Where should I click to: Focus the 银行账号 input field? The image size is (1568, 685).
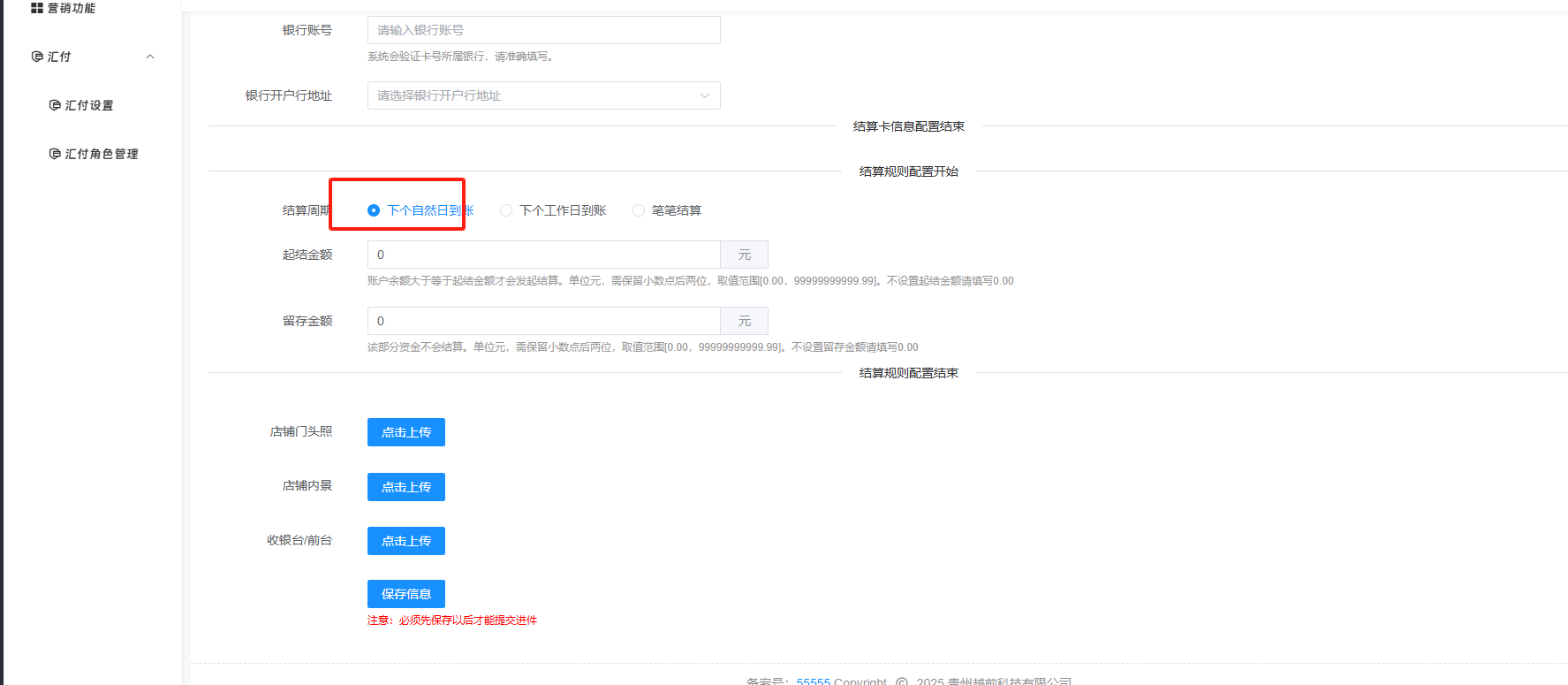[x=543, y=30]
